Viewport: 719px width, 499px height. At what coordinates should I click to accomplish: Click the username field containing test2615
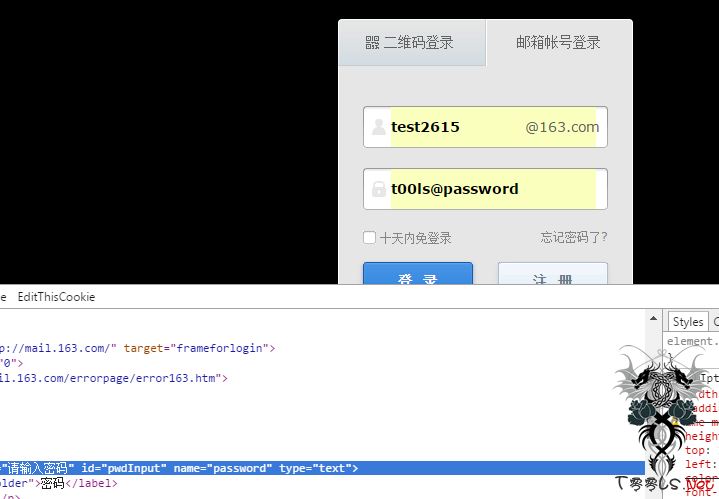point(485,127)
